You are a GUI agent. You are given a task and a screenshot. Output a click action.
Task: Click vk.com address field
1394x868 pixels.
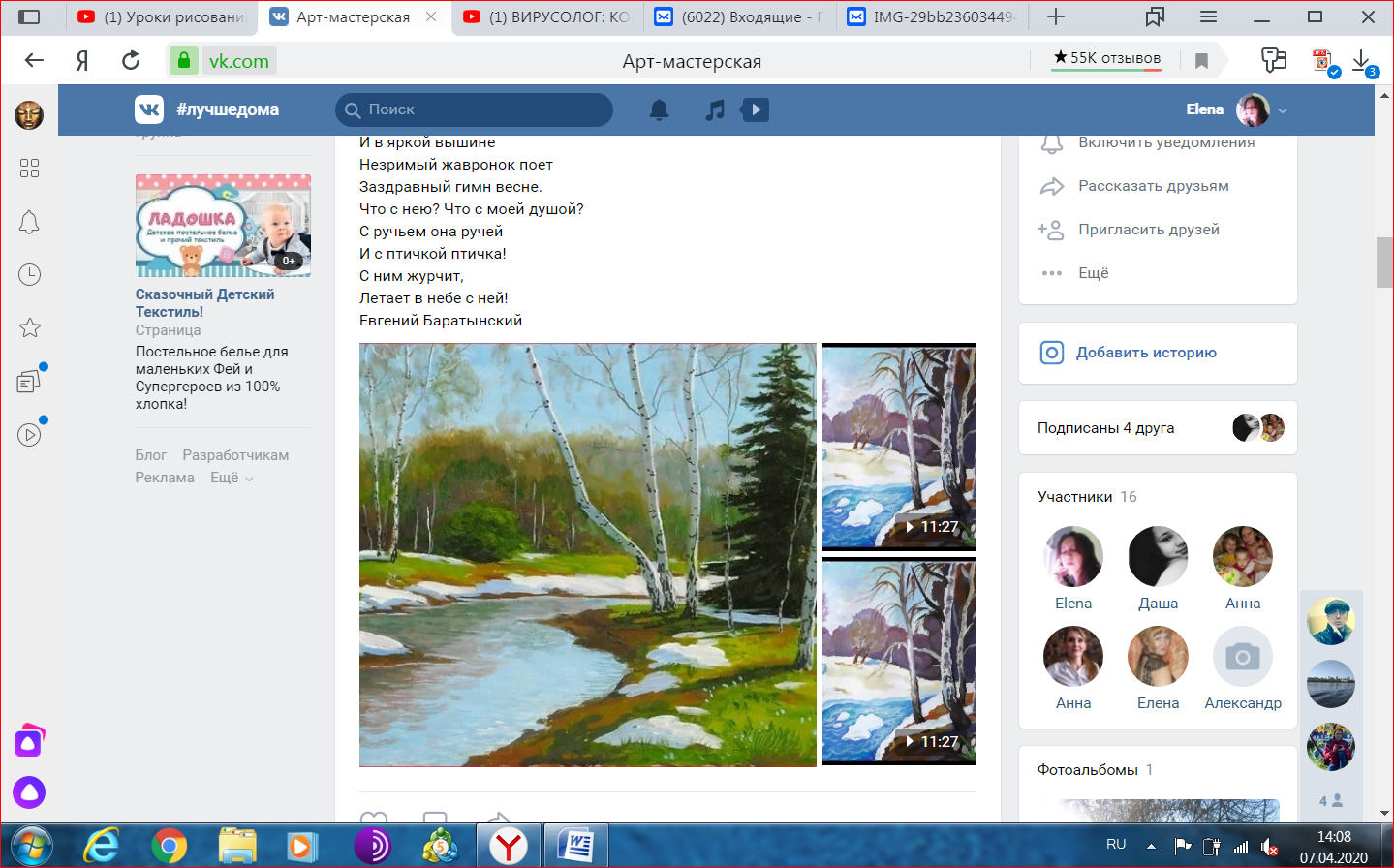(239, 61)
